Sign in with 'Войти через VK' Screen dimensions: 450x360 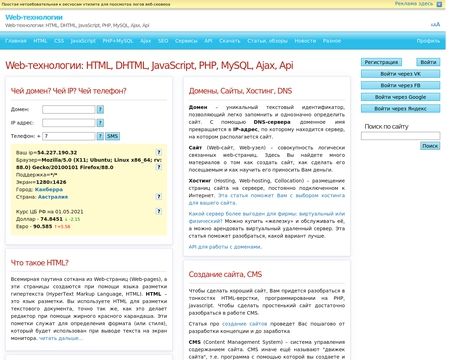click(400, 74)
